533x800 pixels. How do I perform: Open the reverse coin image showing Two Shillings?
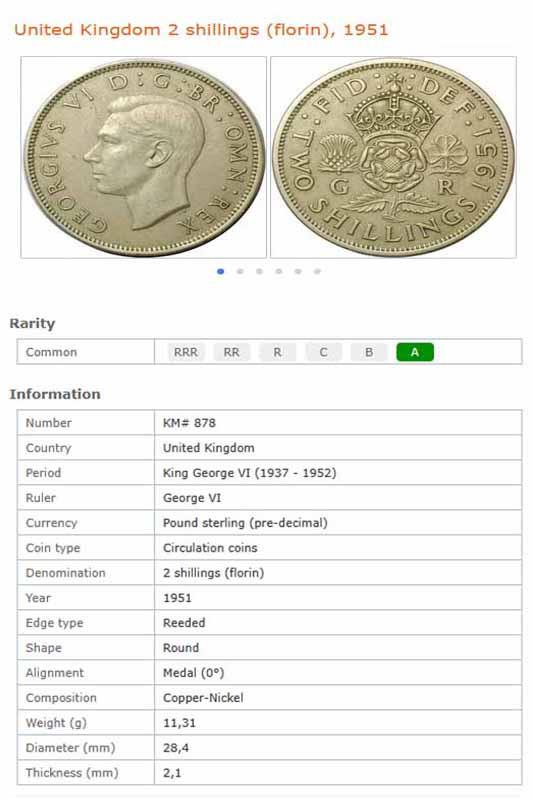tap(393, 157)
